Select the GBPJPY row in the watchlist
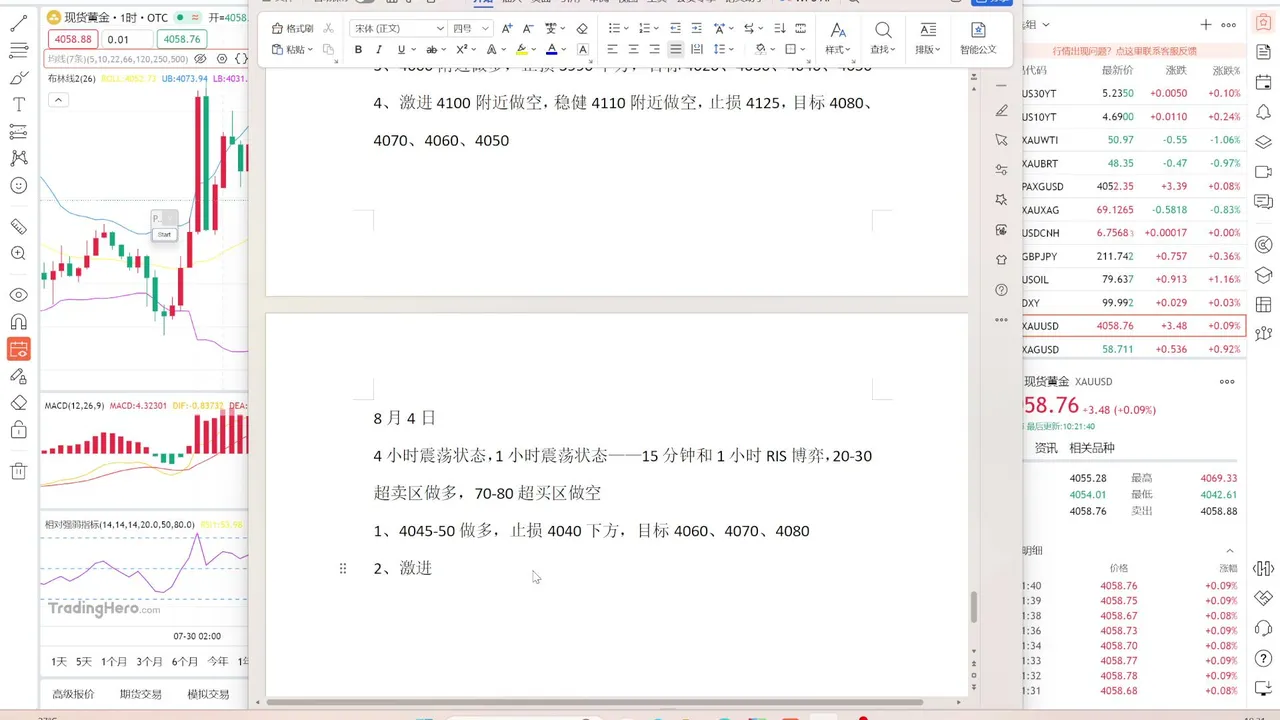1280x720 pixels. [1134, 256]
